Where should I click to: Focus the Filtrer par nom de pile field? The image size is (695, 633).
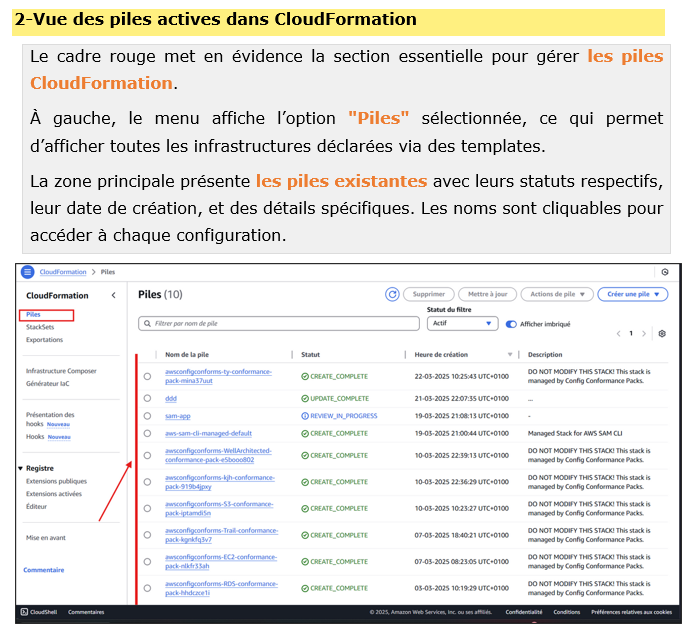pos(279,324)
